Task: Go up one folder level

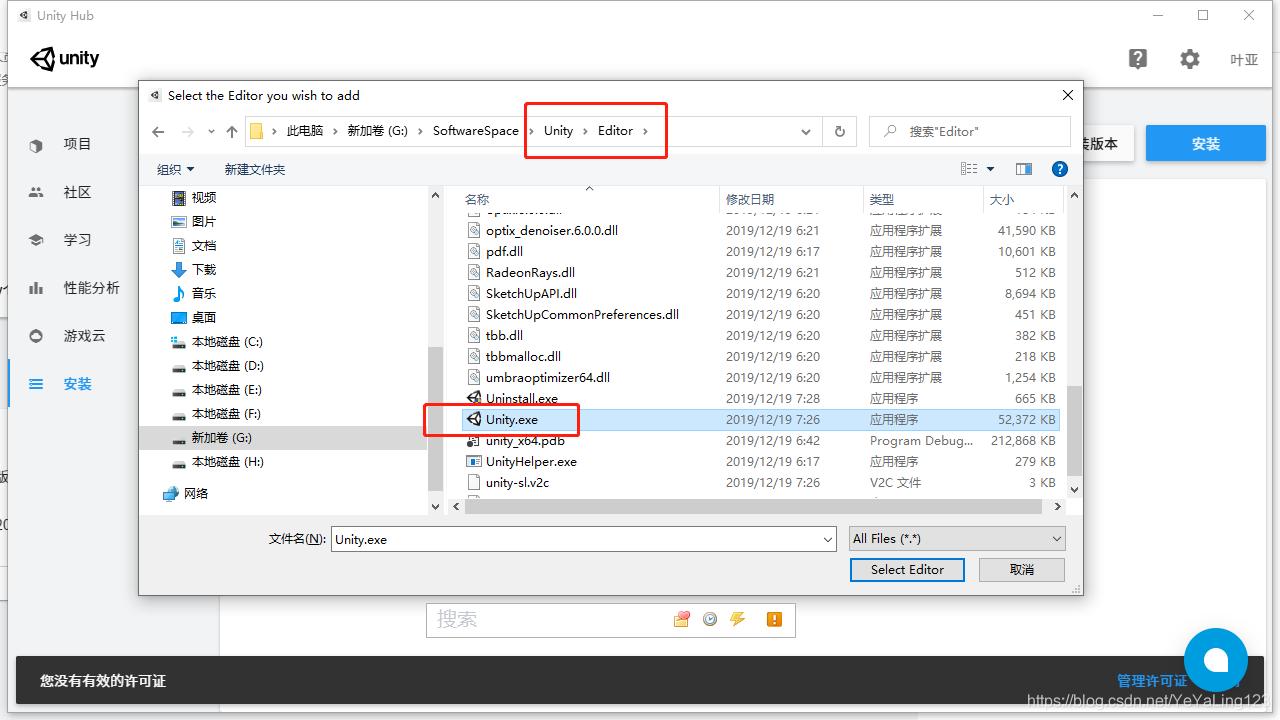Action: pyautogui.click(x=232, y=131)
